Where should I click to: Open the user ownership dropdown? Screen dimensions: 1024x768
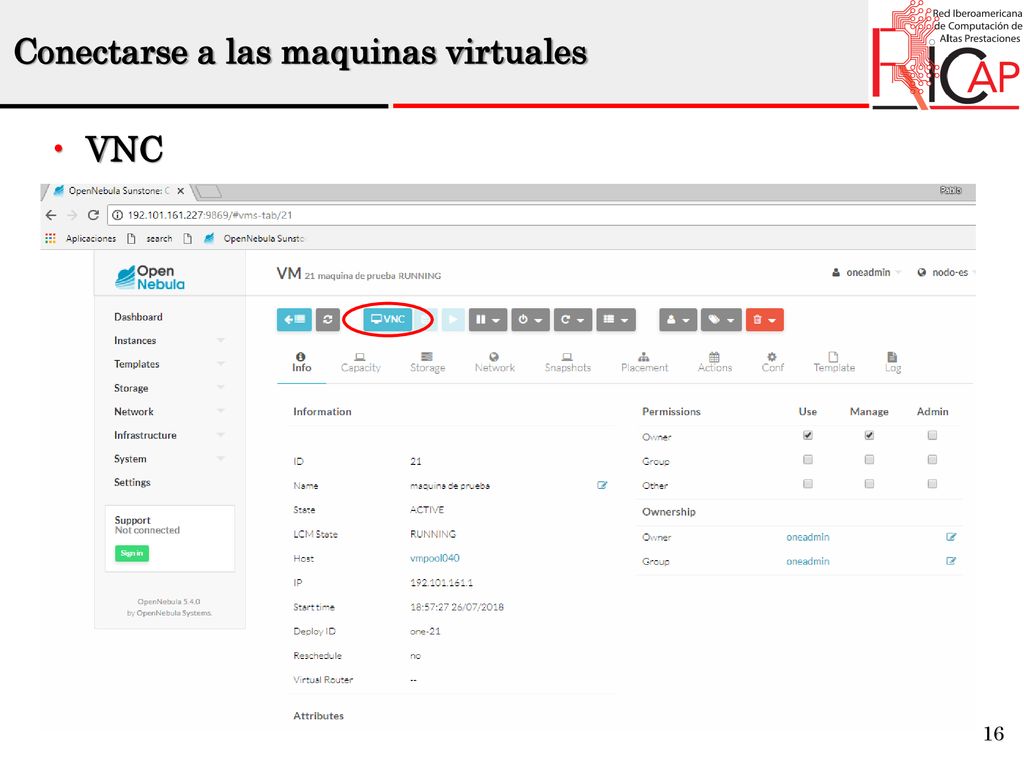(678, 319)
